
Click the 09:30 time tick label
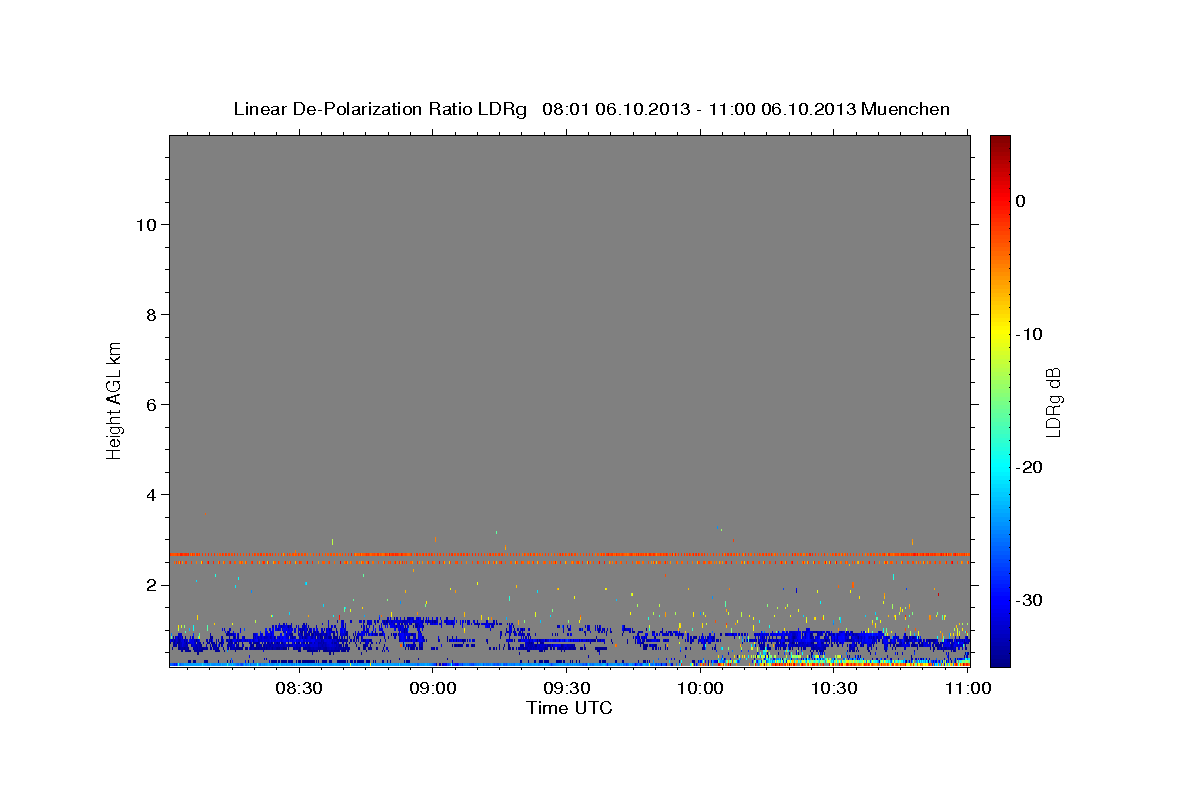coord(567,688)
